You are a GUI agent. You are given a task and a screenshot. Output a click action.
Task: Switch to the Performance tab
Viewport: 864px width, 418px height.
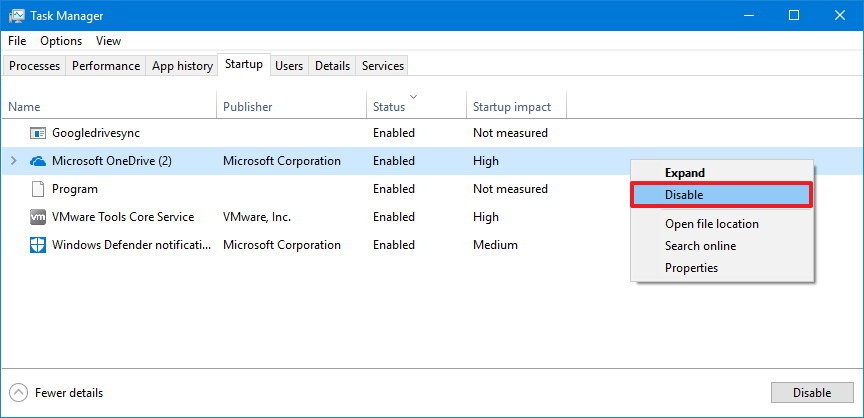106,66
